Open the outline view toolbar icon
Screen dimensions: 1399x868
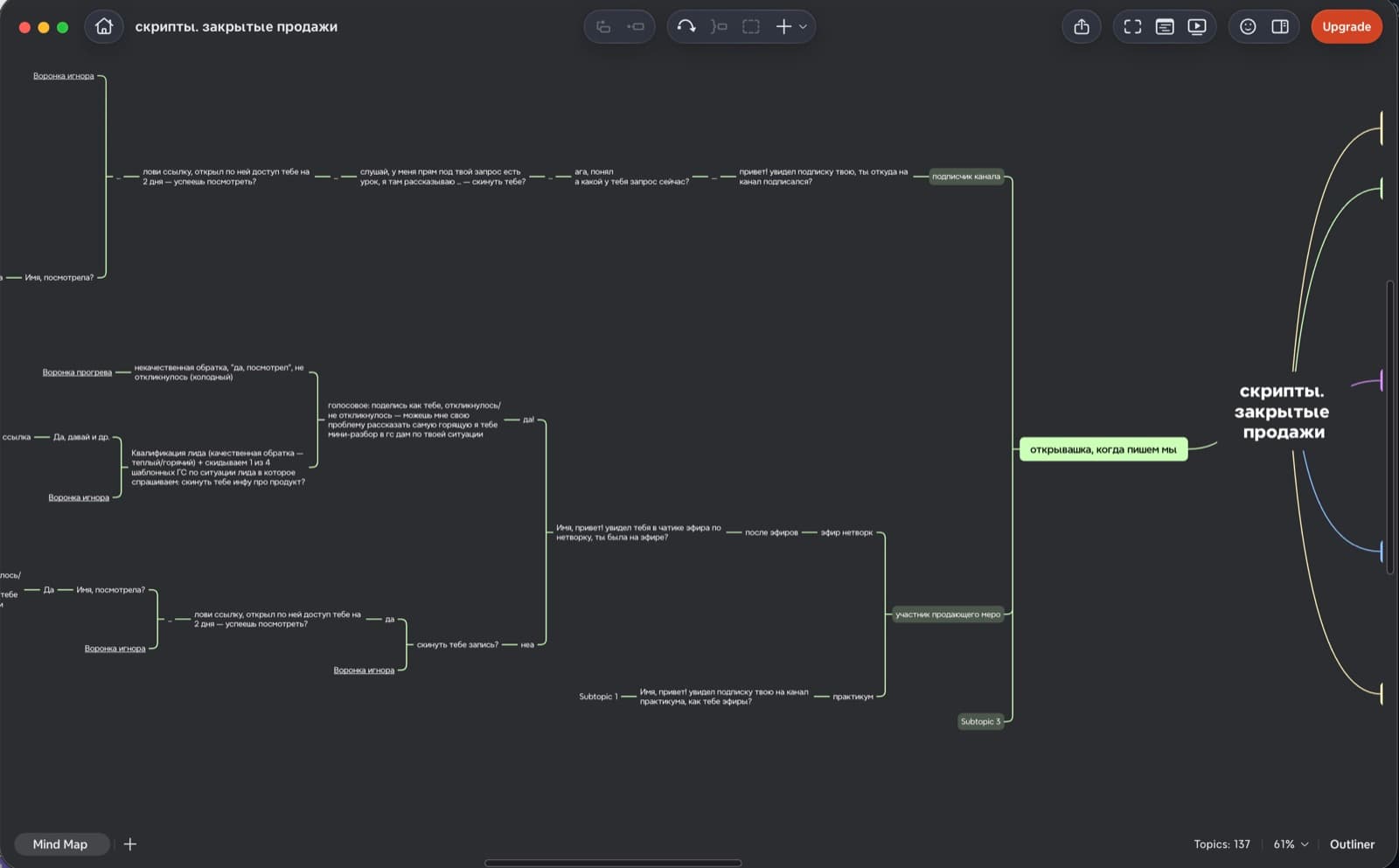tap(1165, 26)
